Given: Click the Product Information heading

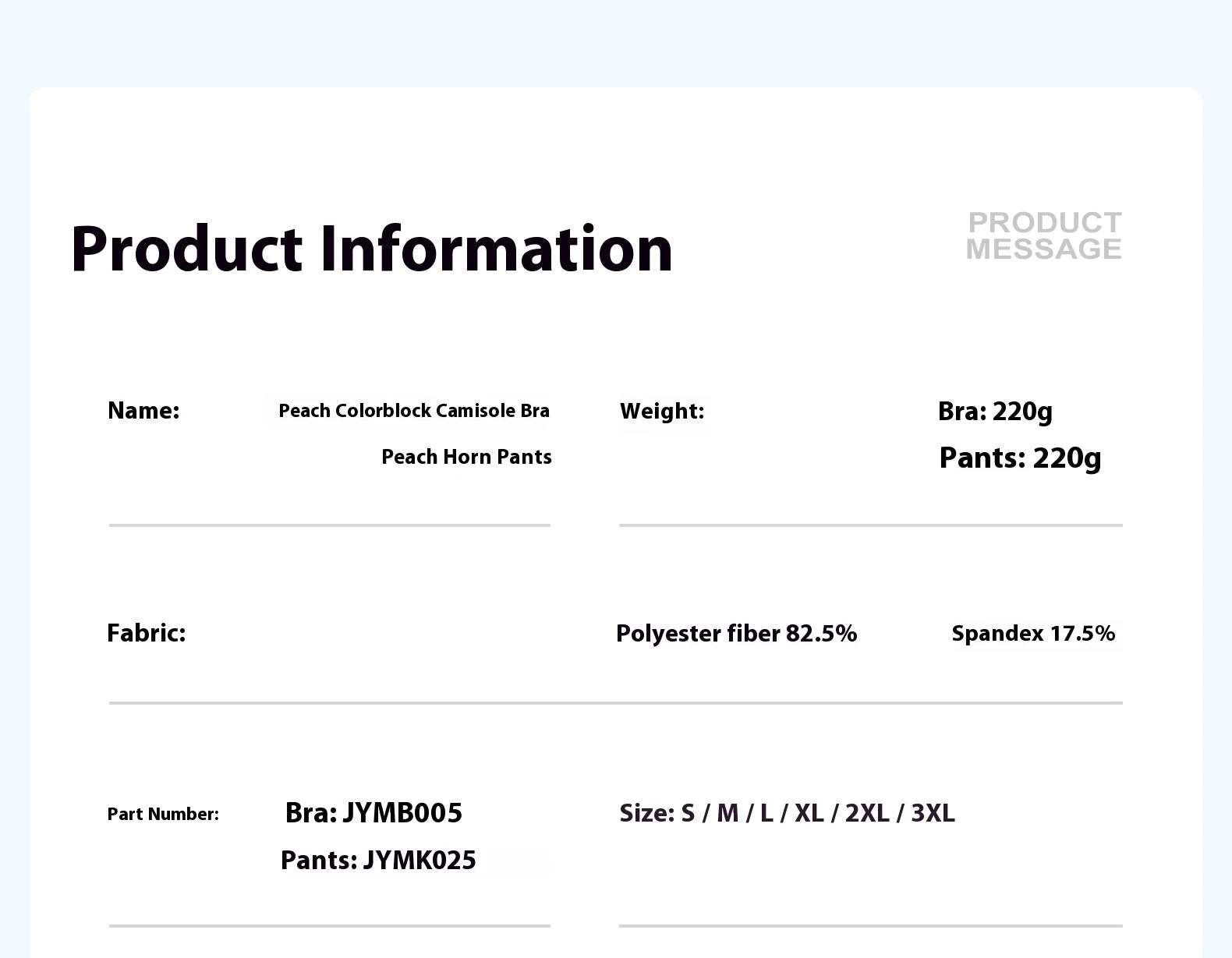Looking at the screenshot, I should point(371,249).
